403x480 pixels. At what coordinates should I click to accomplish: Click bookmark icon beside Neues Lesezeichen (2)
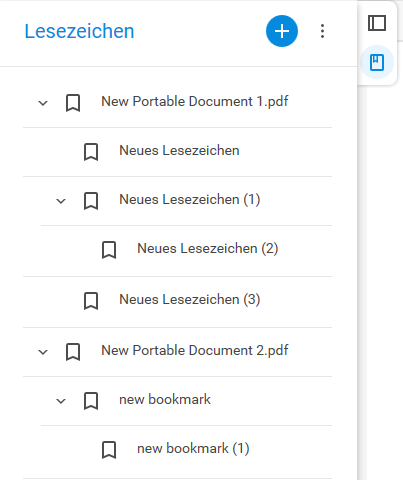[109, 250]
